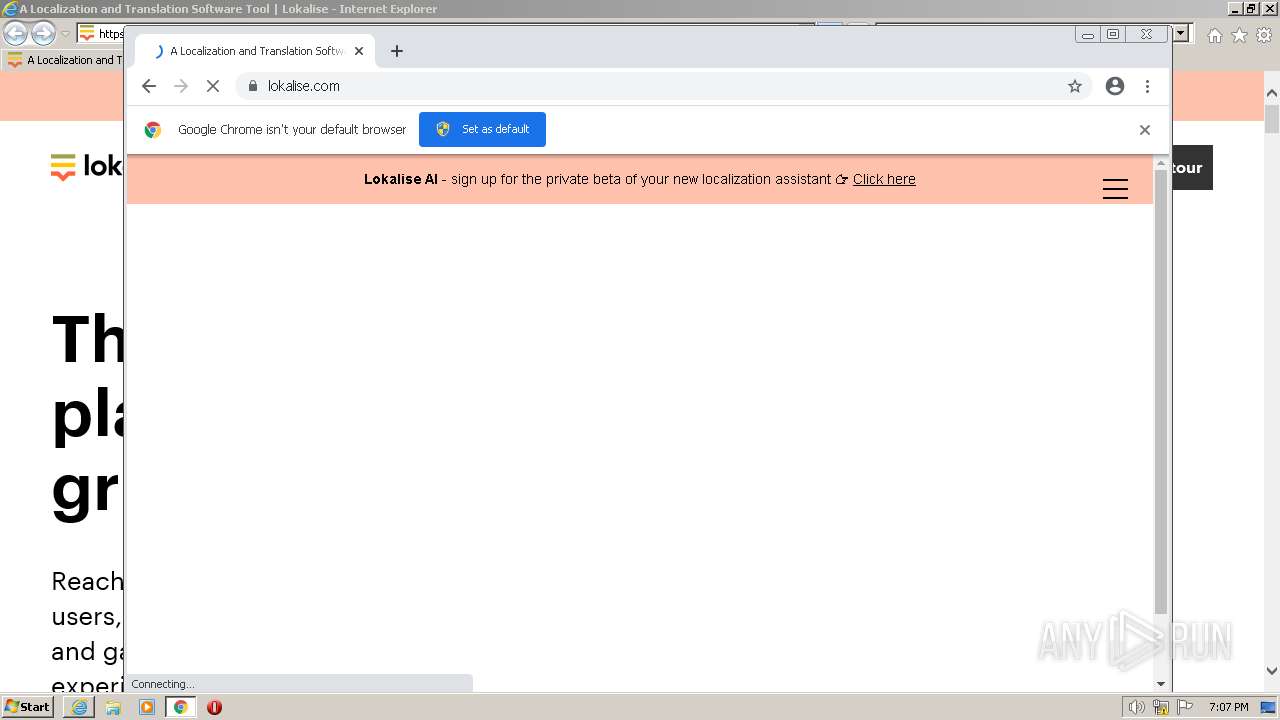
Task: Click Internet Explorer's forward button
Action: pyautogui.click(x=43, y=33)
